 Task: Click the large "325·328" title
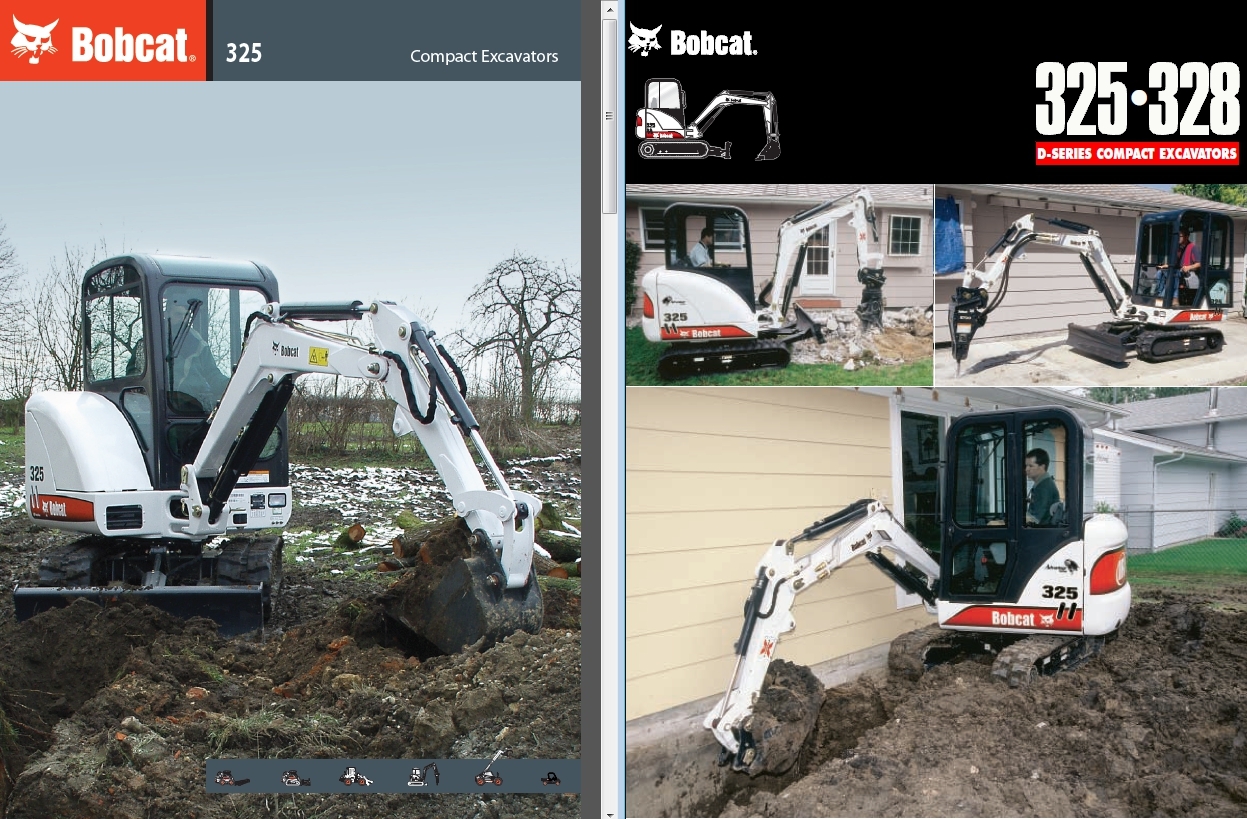click(x=1137, y=99)
